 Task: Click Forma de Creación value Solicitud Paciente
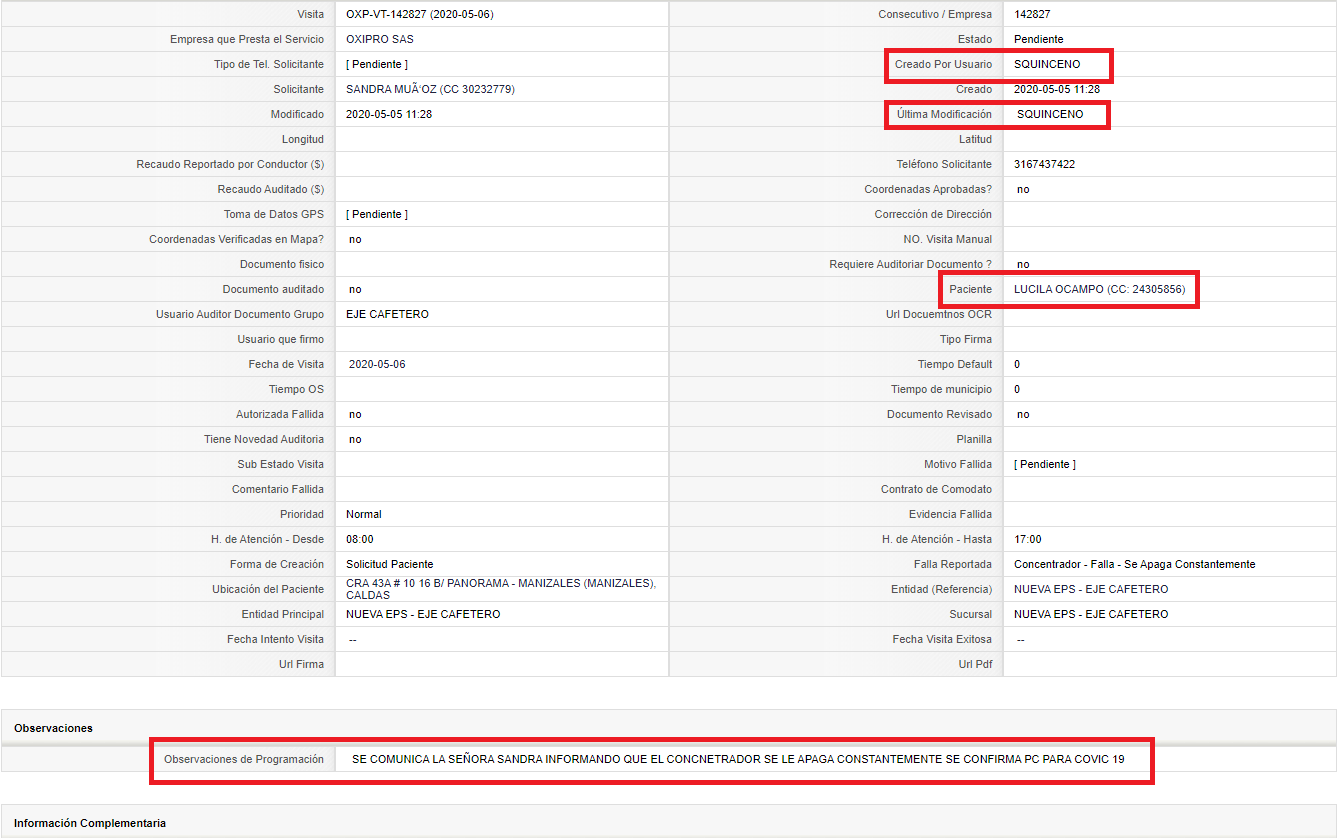tap(390, 564)
